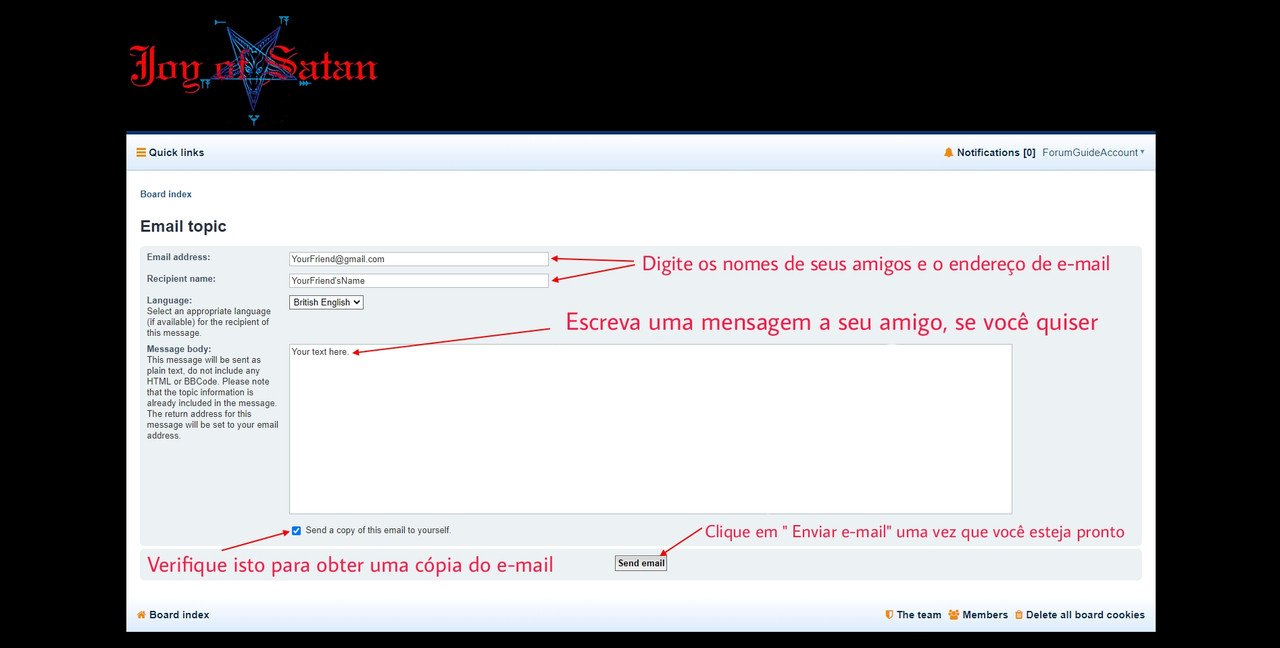1280x648 pixels.
Task: Click the Members people icon
Action: pyautogui.click(x=954, y=615)
